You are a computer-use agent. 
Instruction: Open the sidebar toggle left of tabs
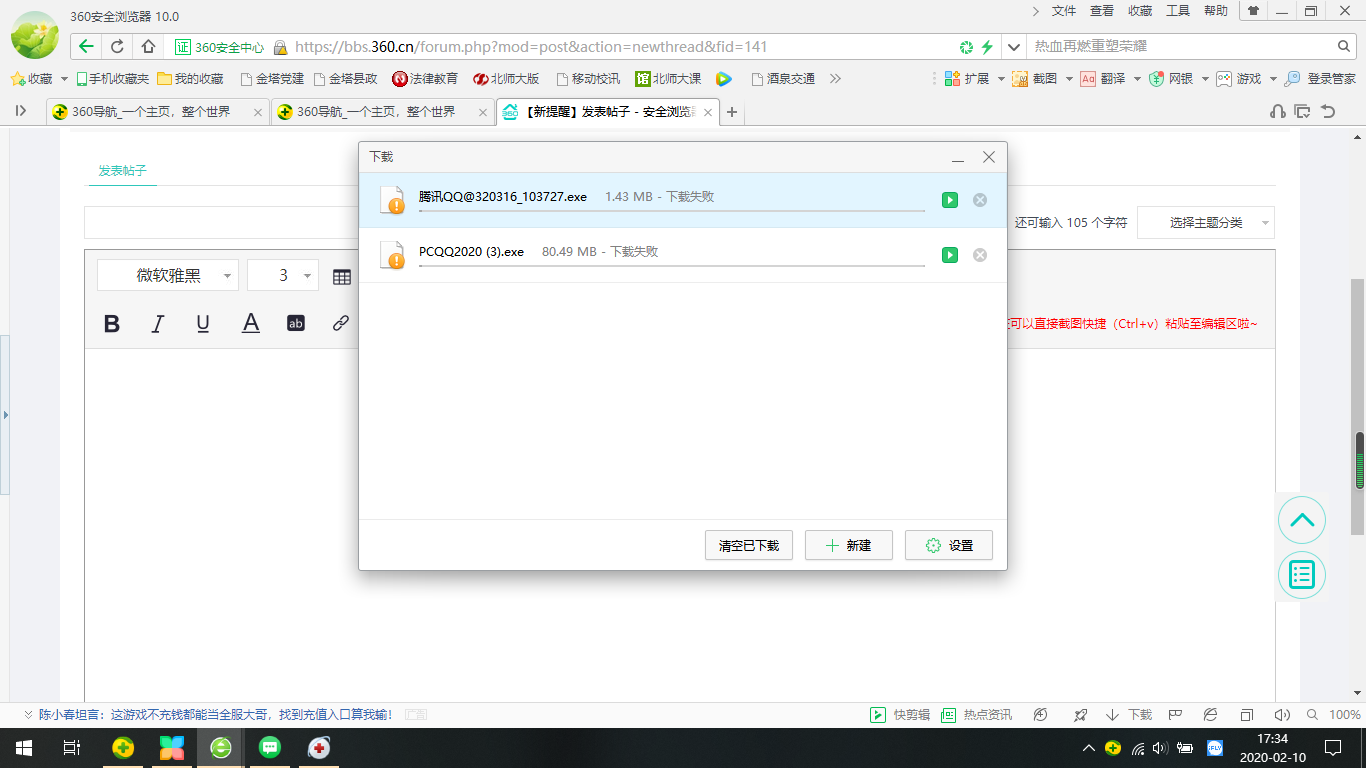tap(21, 111)
